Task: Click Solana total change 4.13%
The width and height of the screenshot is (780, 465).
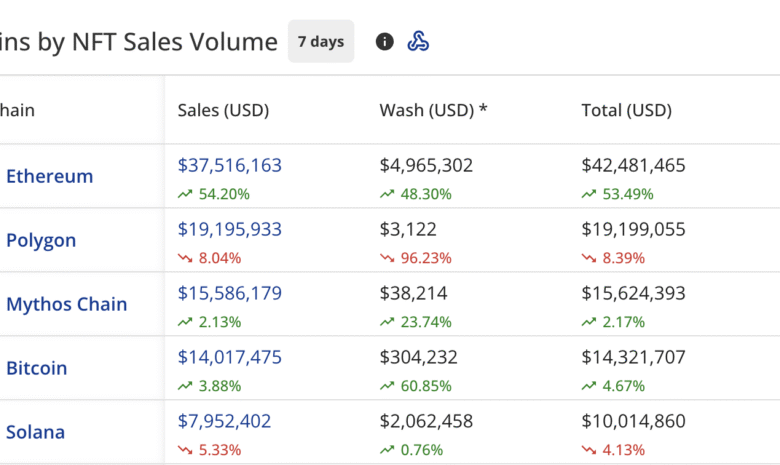Action: pos(613,450)
